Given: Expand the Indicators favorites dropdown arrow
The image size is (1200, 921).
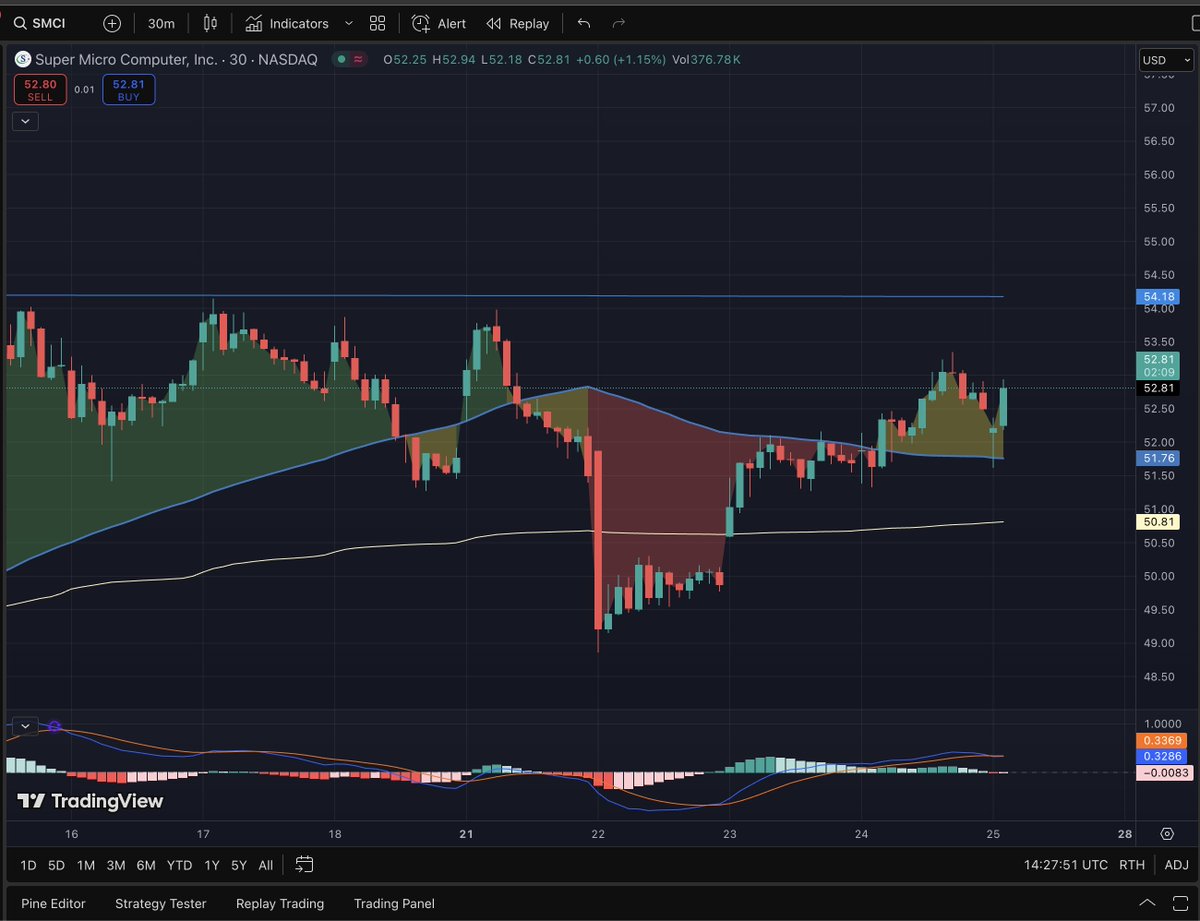Looking at the screenshot, I should pyautogui.click(x=348, y=23).
